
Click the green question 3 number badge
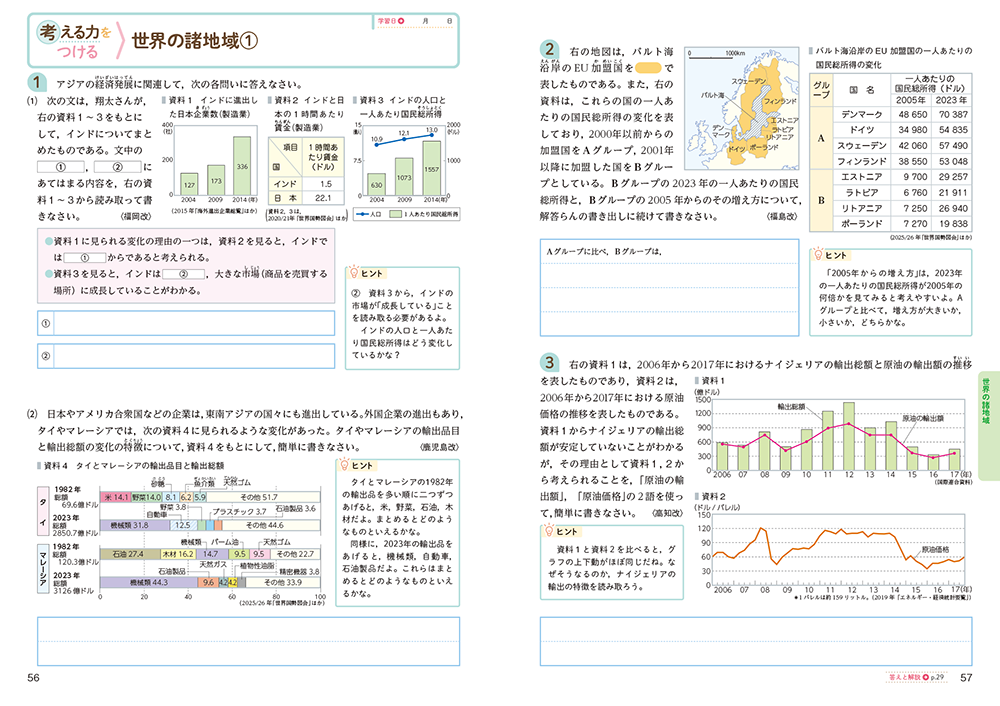coord(549,361)
